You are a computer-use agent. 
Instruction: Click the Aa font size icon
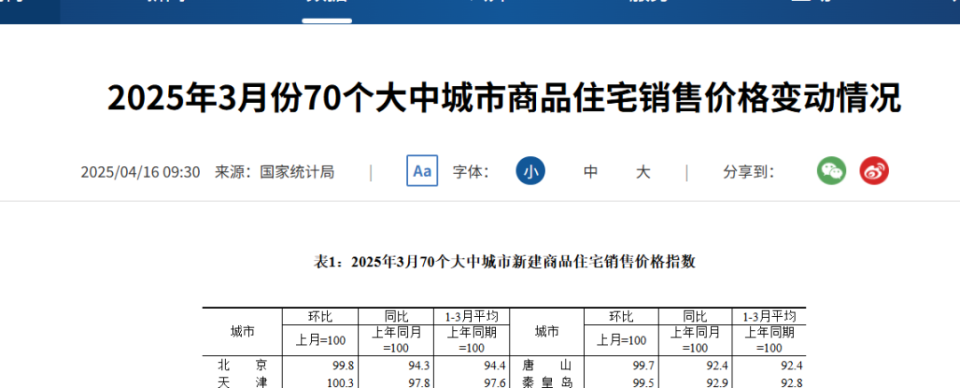422,171
